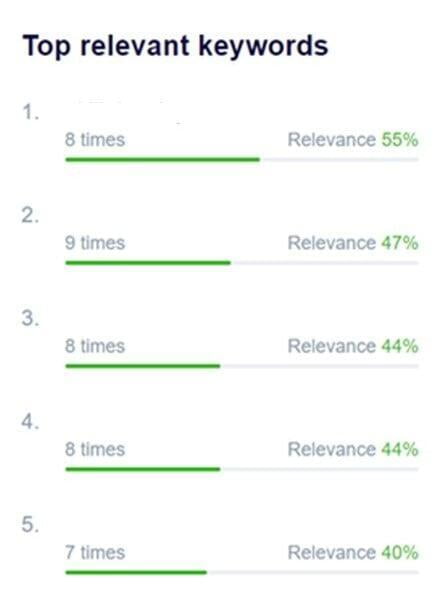Screen dimensions: 442x605
Task: Click '8 times' under keyword 4
Action: pos(95,450)
